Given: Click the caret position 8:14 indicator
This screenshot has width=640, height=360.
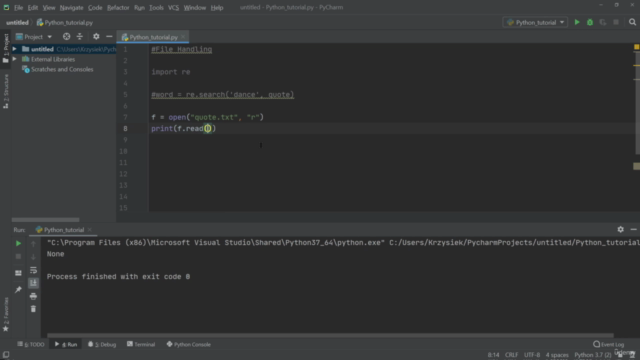Looking at the screenshot, I should (x=493, y=355).
